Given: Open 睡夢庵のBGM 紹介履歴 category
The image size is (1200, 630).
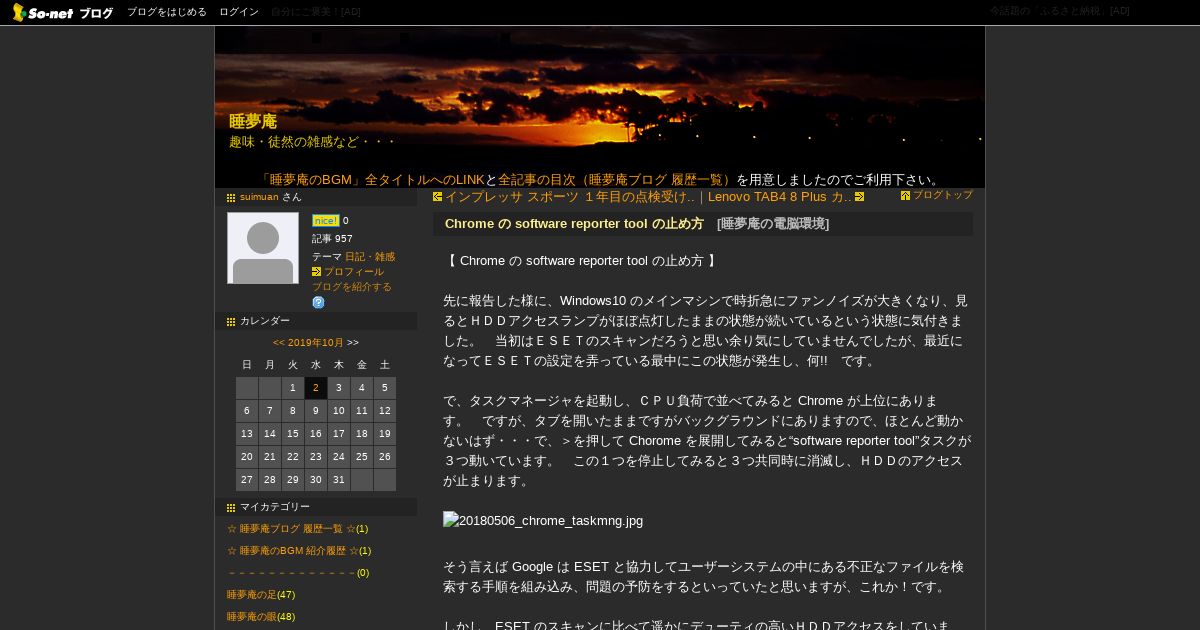Looking at the screenshot, I should [291, 551].
